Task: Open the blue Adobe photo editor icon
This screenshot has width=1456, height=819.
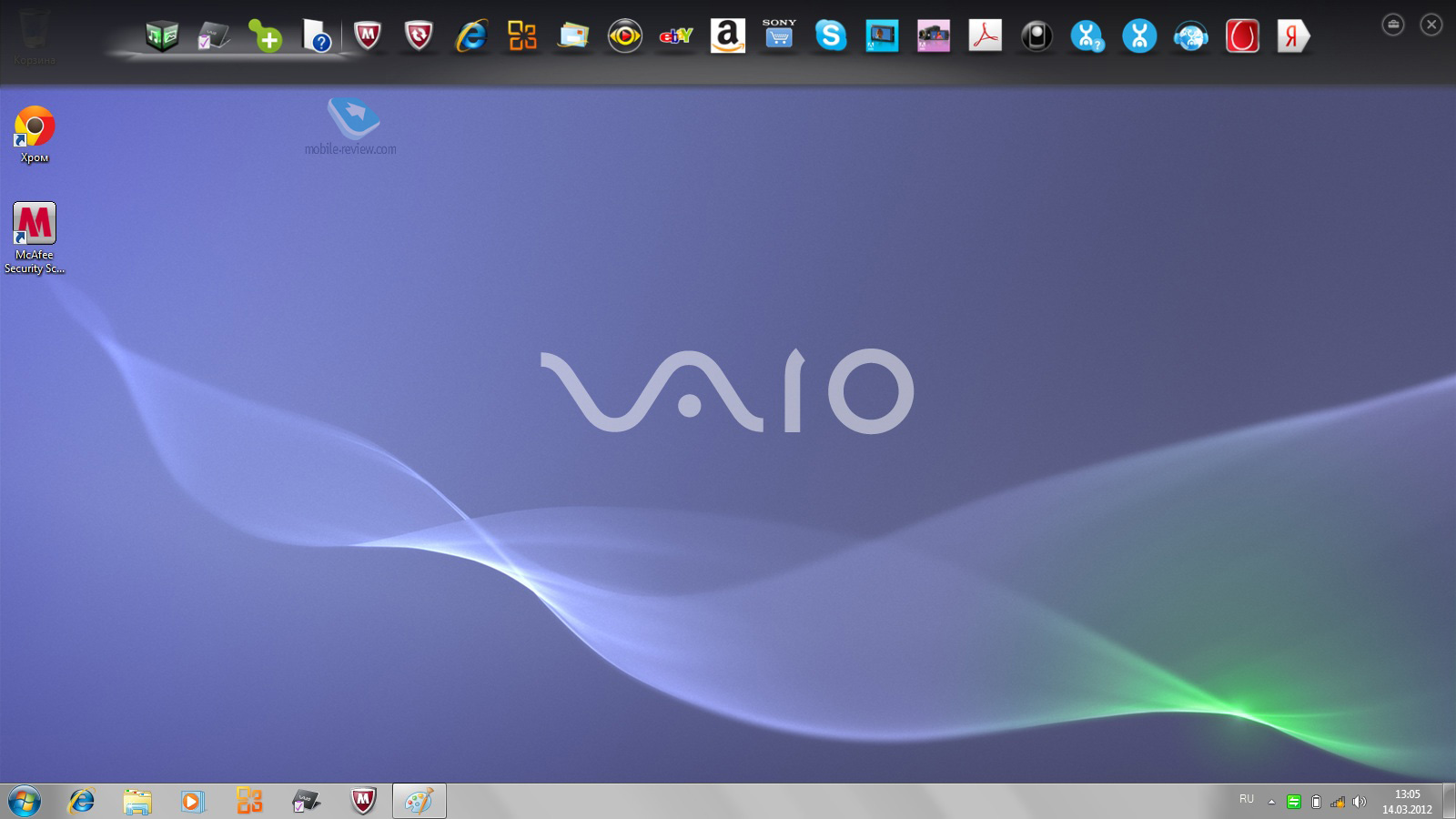Action: 882,36
